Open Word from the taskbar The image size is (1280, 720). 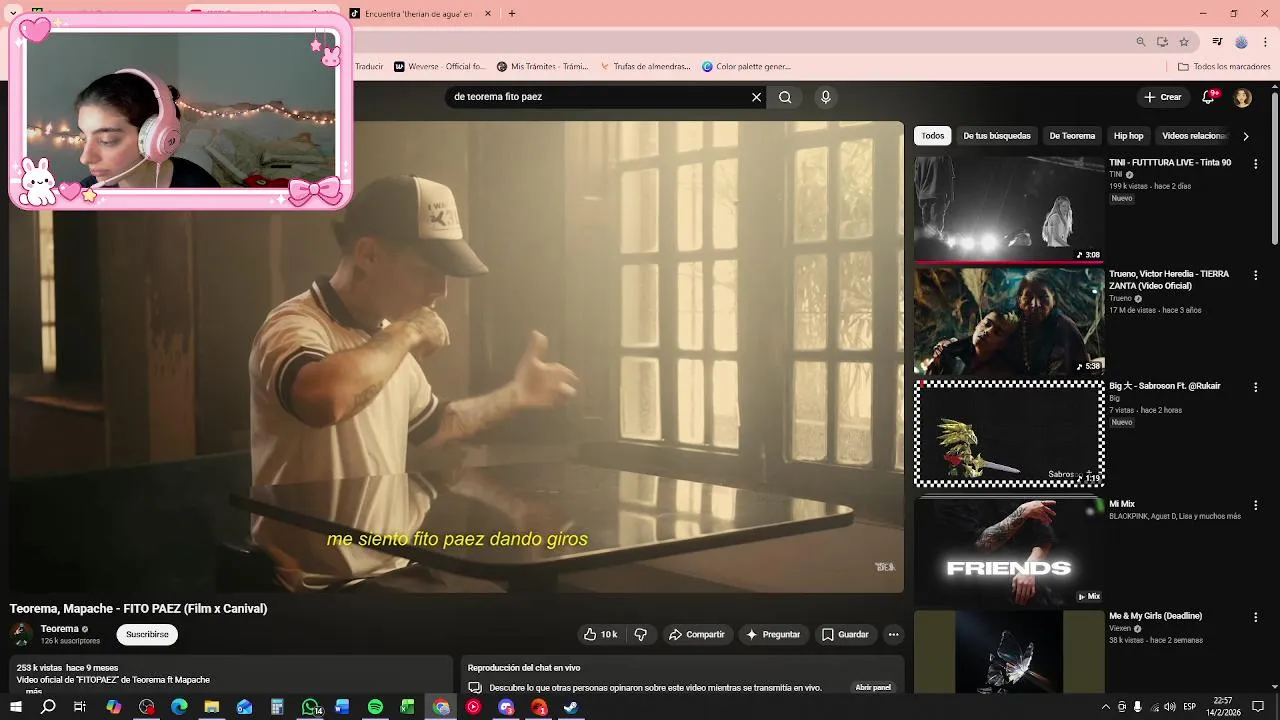pos(342,707)
